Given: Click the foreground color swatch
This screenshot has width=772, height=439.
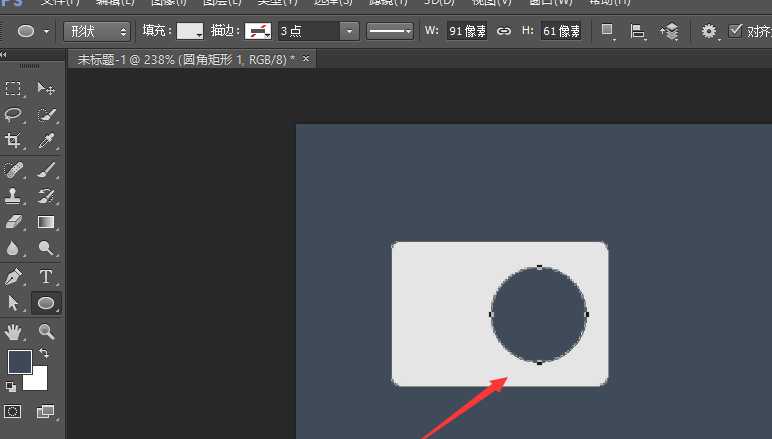Looking at the screenshot, I should (19, 361).
